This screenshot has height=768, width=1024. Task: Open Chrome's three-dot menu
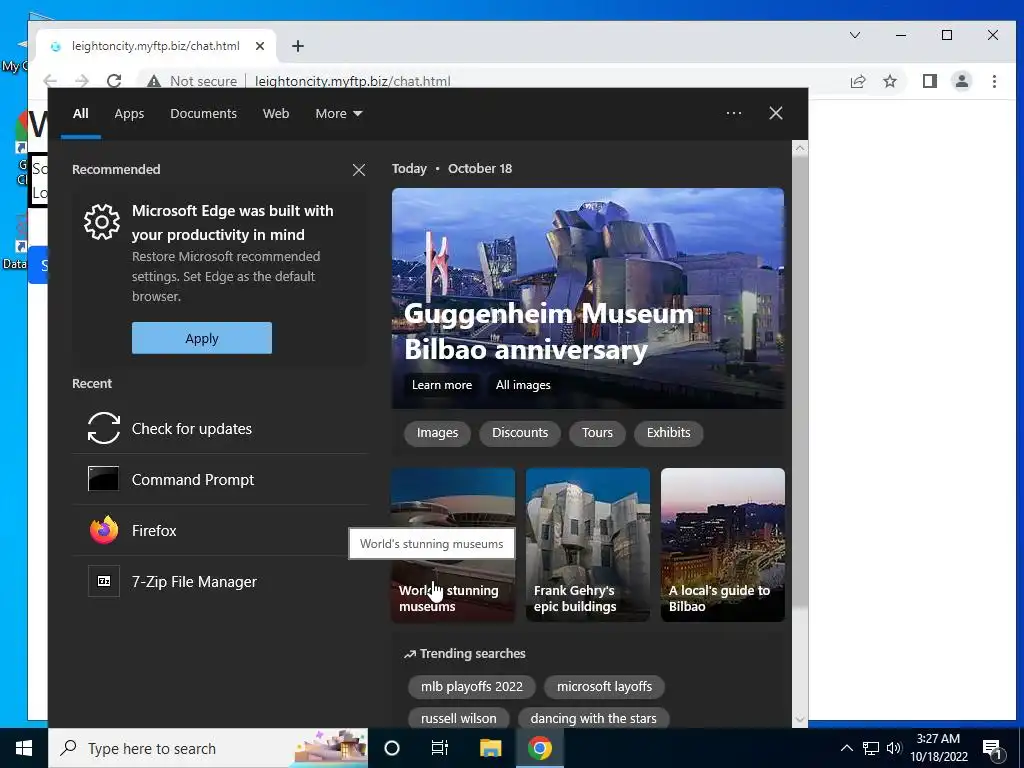click(994, 81)
